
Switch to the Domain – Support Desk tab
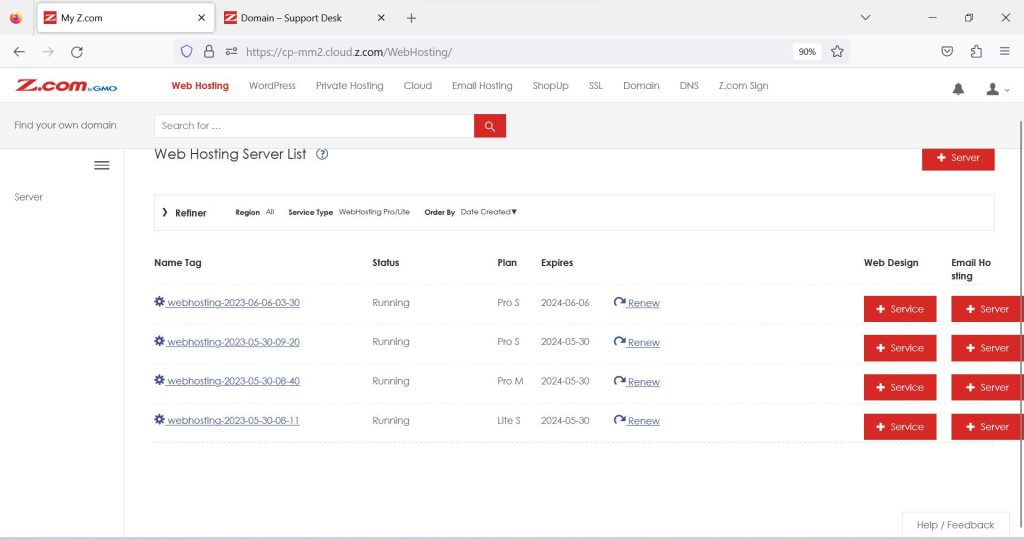coord(304,18)
